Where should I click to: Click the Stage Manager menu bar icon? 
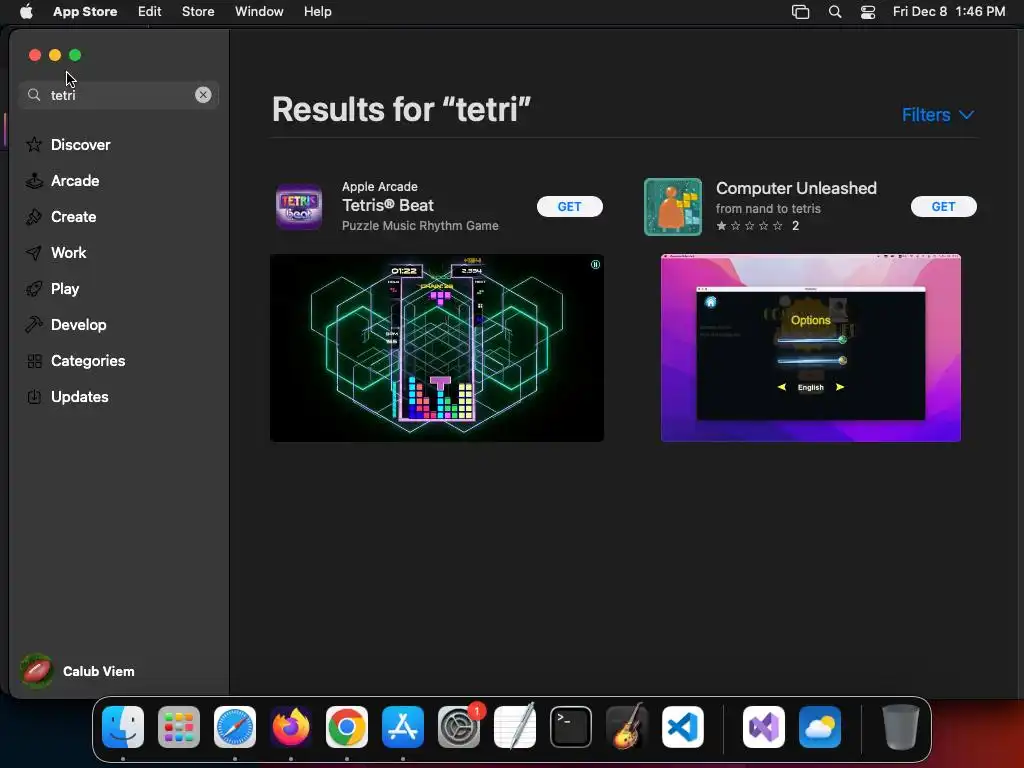click(x=800, y=11)
